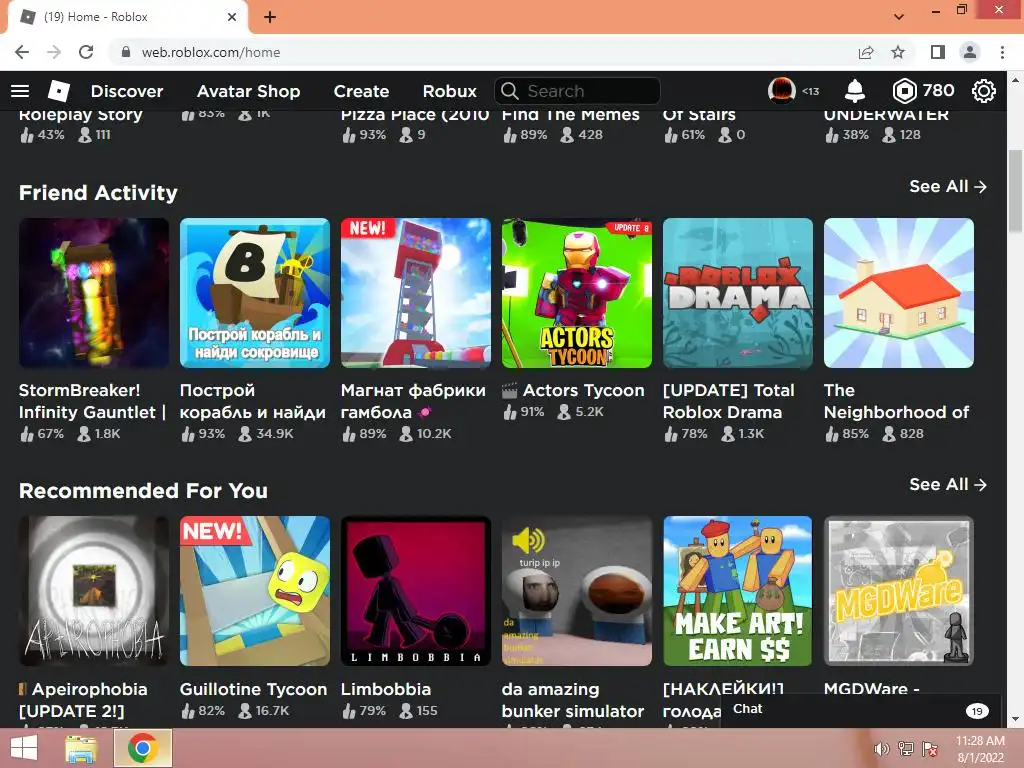The image size is (1024, 768).
Task: Click the <13 age label
Action: point(810,91)
